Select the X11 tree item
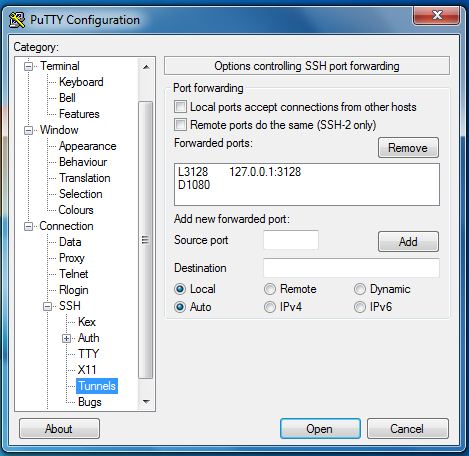Image resolution: width=469 pixels, height=456 pixels. pyautogui.click(x=87, y=370)
